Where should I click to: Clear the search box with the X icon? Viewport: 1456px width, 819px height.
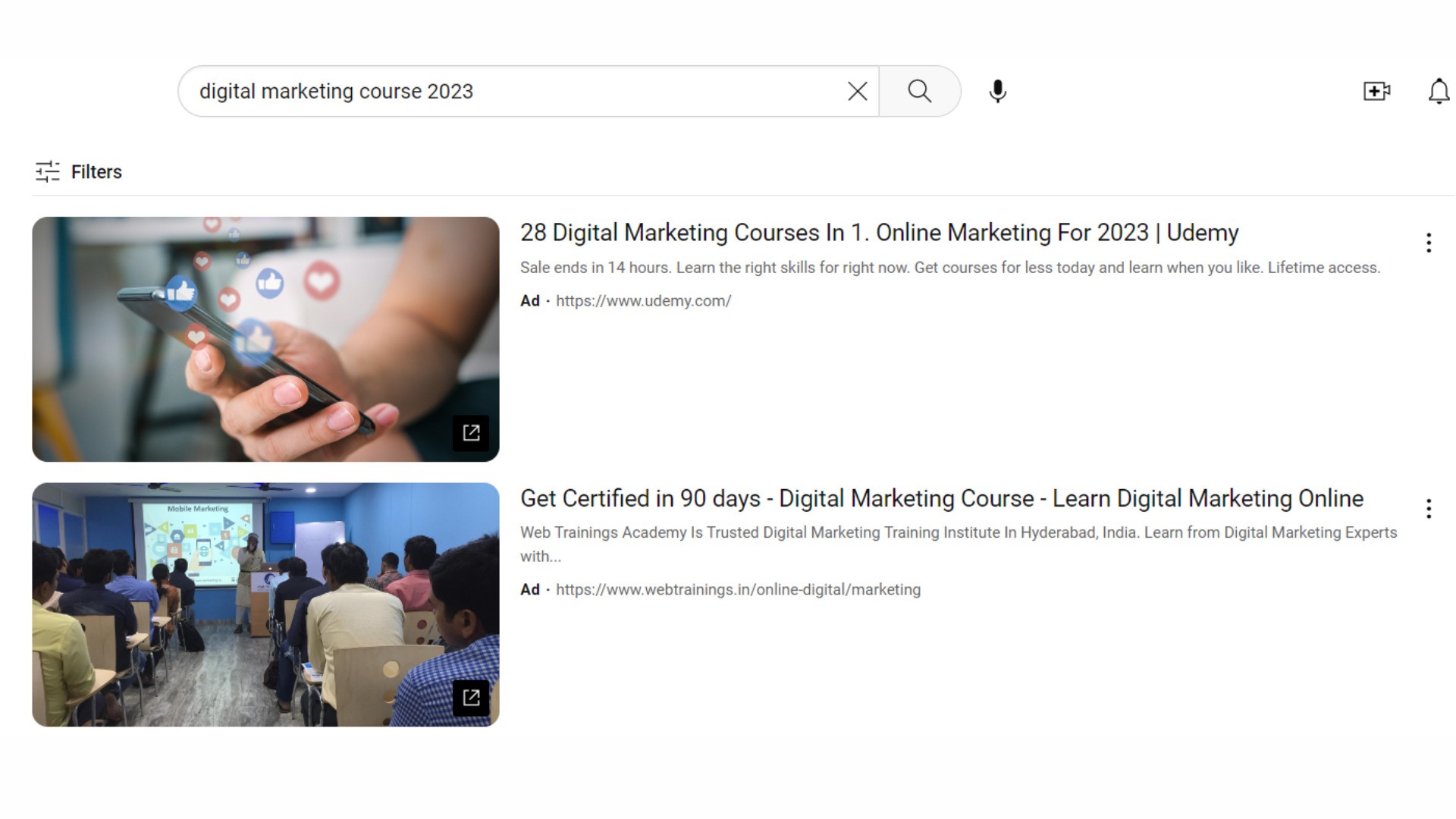(857, 91)
